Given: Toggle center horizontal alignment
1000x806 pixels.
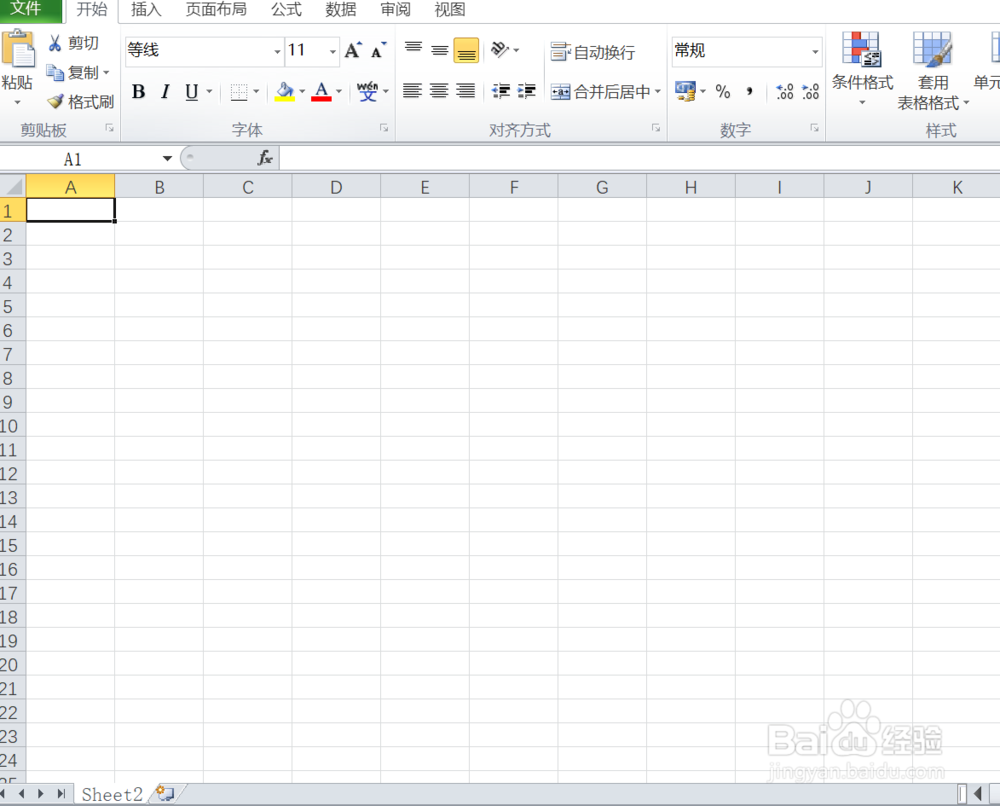Looking at the screenshot, I should [x=439, y=91].
